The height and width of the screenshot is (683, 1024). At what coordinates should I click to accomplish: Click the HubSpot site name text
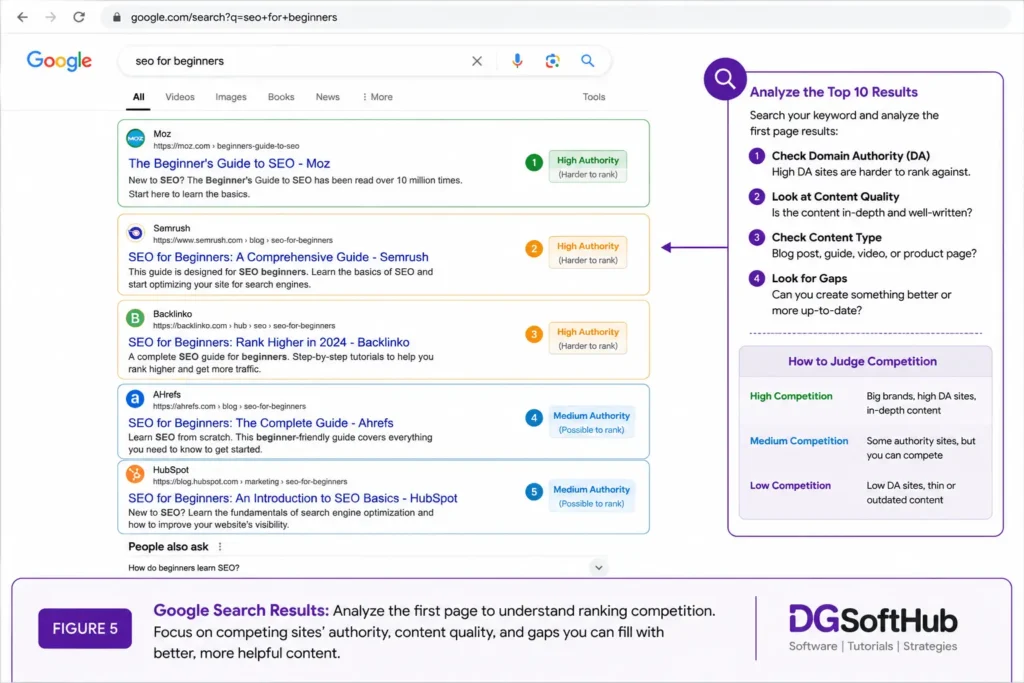(170, 469)
